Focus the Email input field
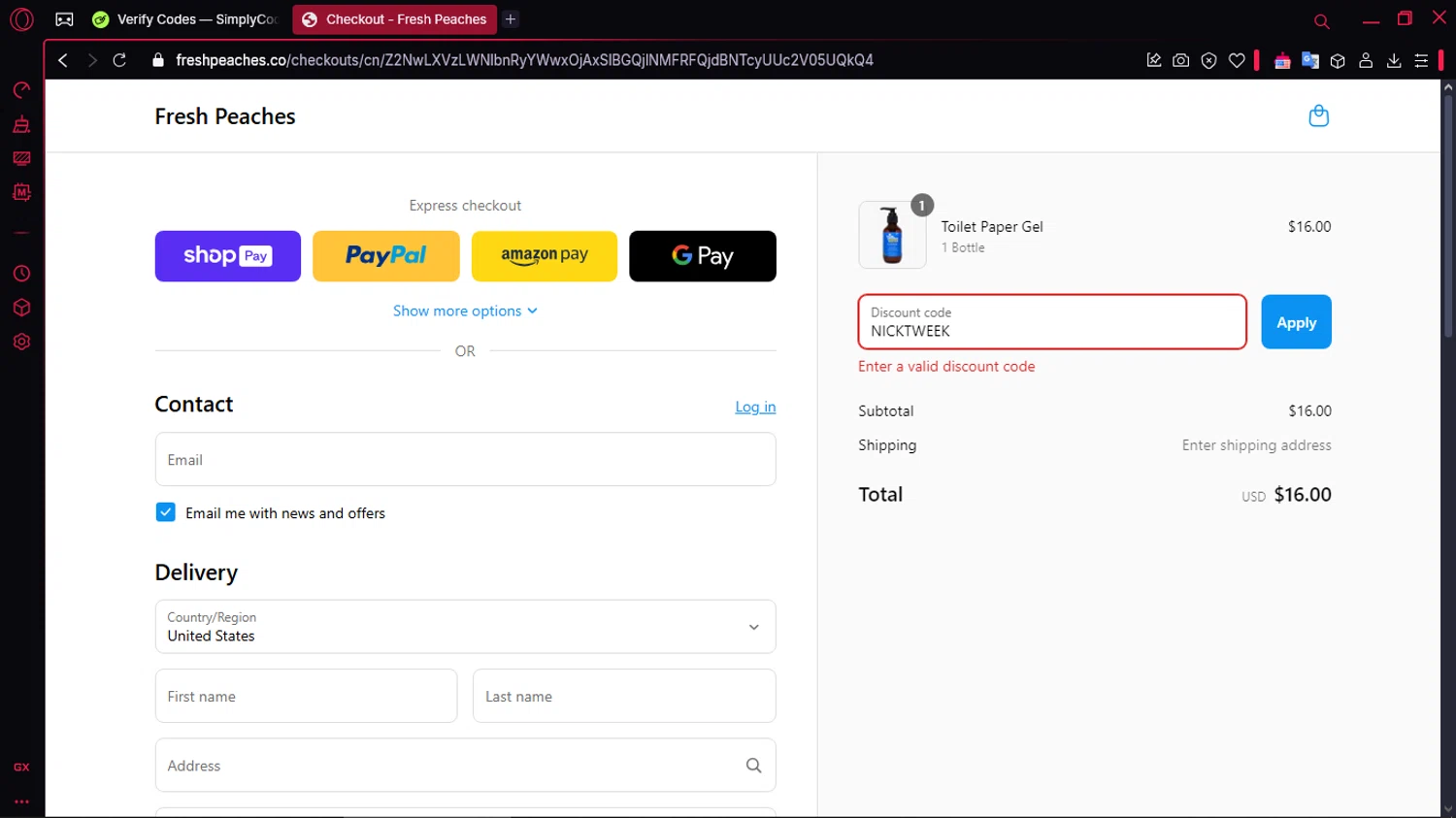Image resolution: width=1456 pixels, height=818 pixels. 465,460
